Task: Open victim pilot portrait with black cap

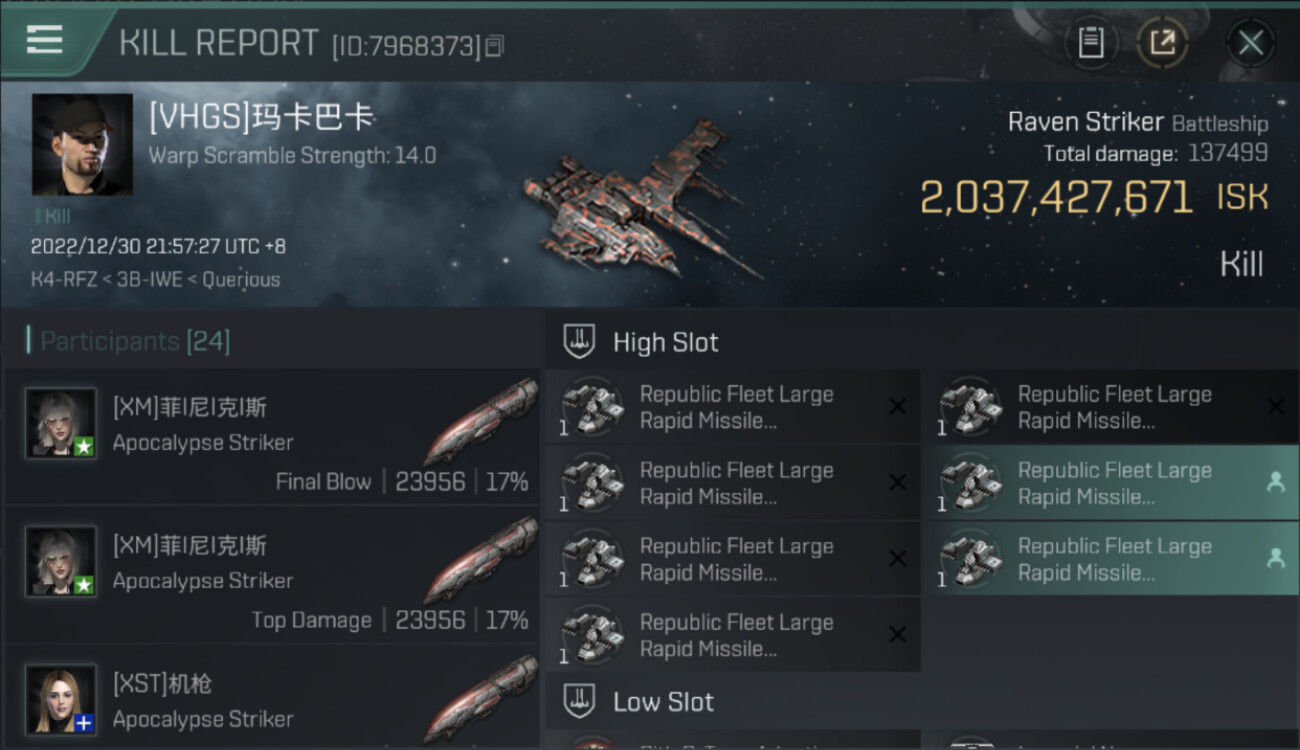Action: coord(82,144)
